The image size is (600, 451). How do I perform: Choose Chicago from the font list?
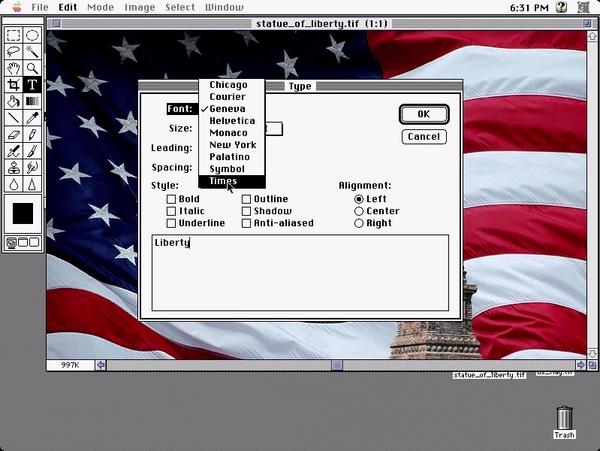(232, 85)
